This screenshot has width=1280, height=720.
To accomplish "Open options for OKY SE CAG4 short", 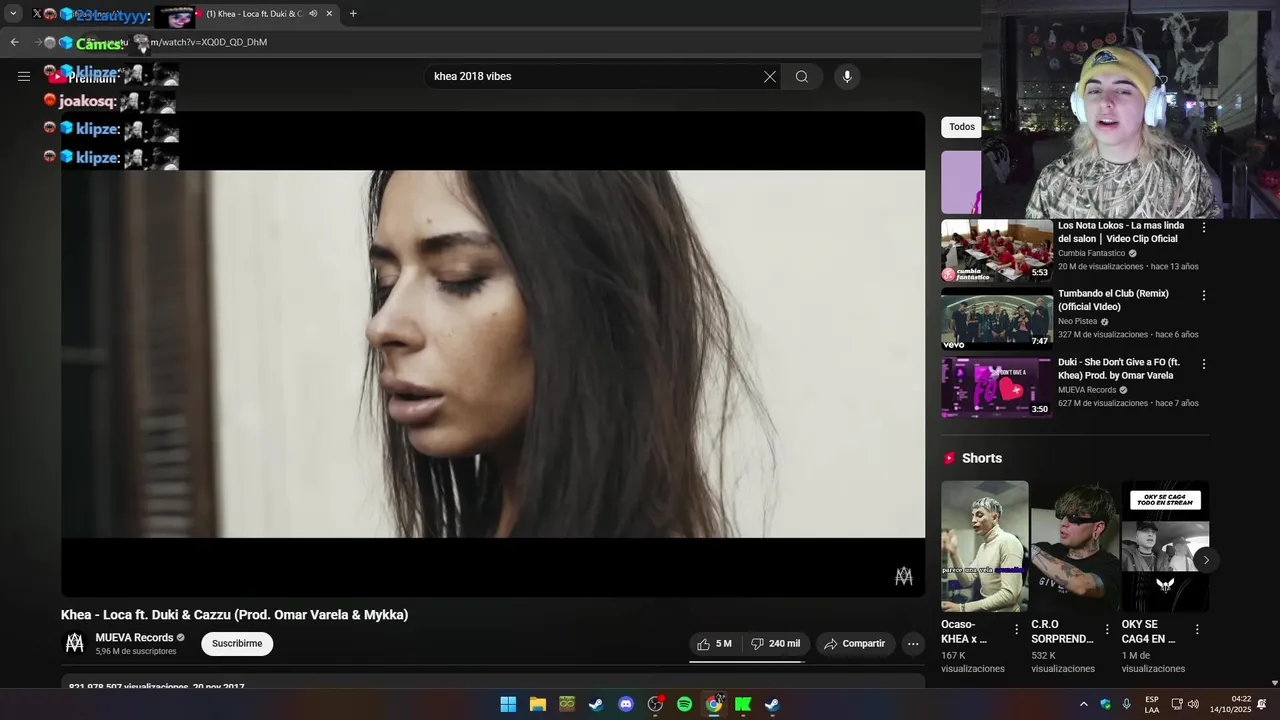I will 1197,630.
